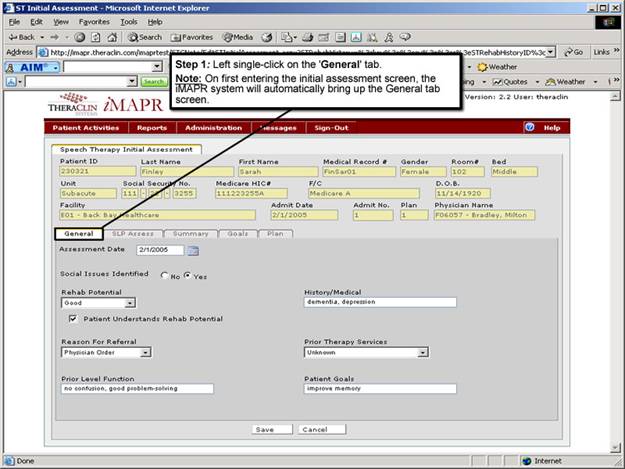Open Reports in red navigation bar

coord(152,128)
